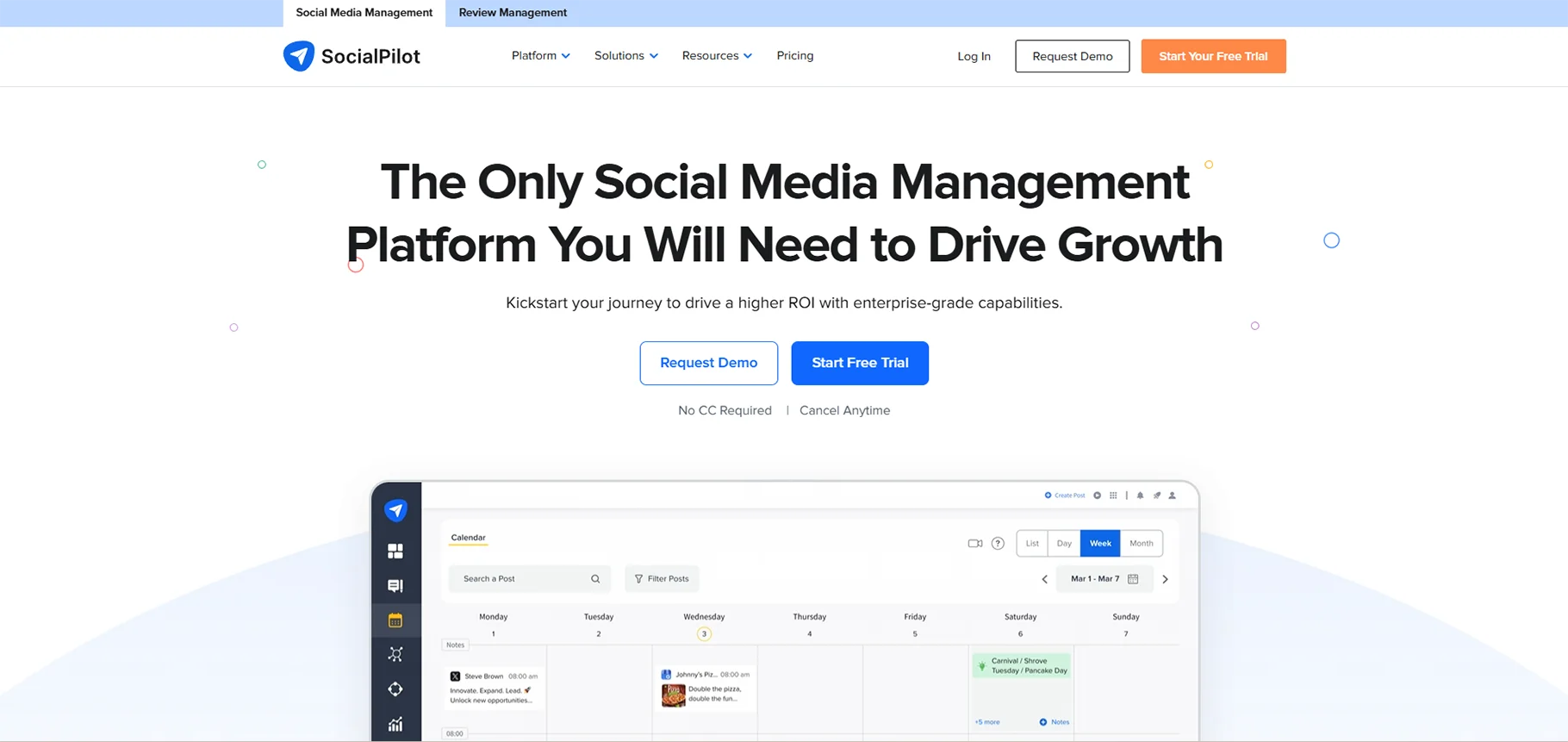Click Log In link
1568x742 pixels.
(x=974, y=57)
